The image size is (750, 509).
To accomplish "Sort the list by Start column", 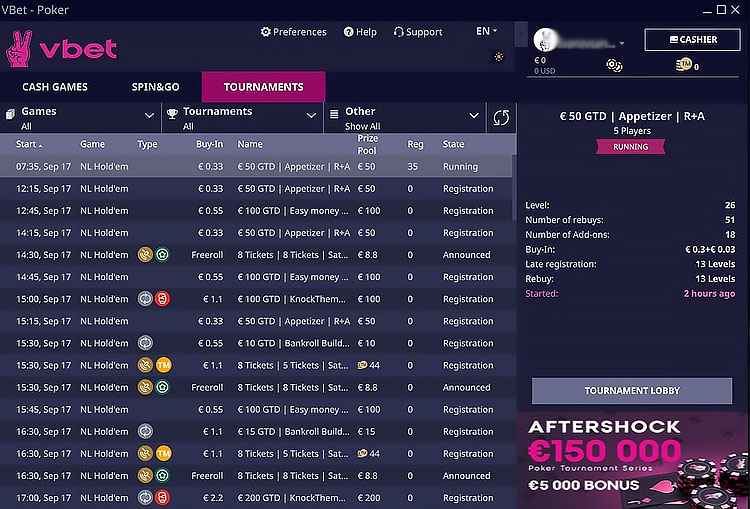I will tap(28, 144).
